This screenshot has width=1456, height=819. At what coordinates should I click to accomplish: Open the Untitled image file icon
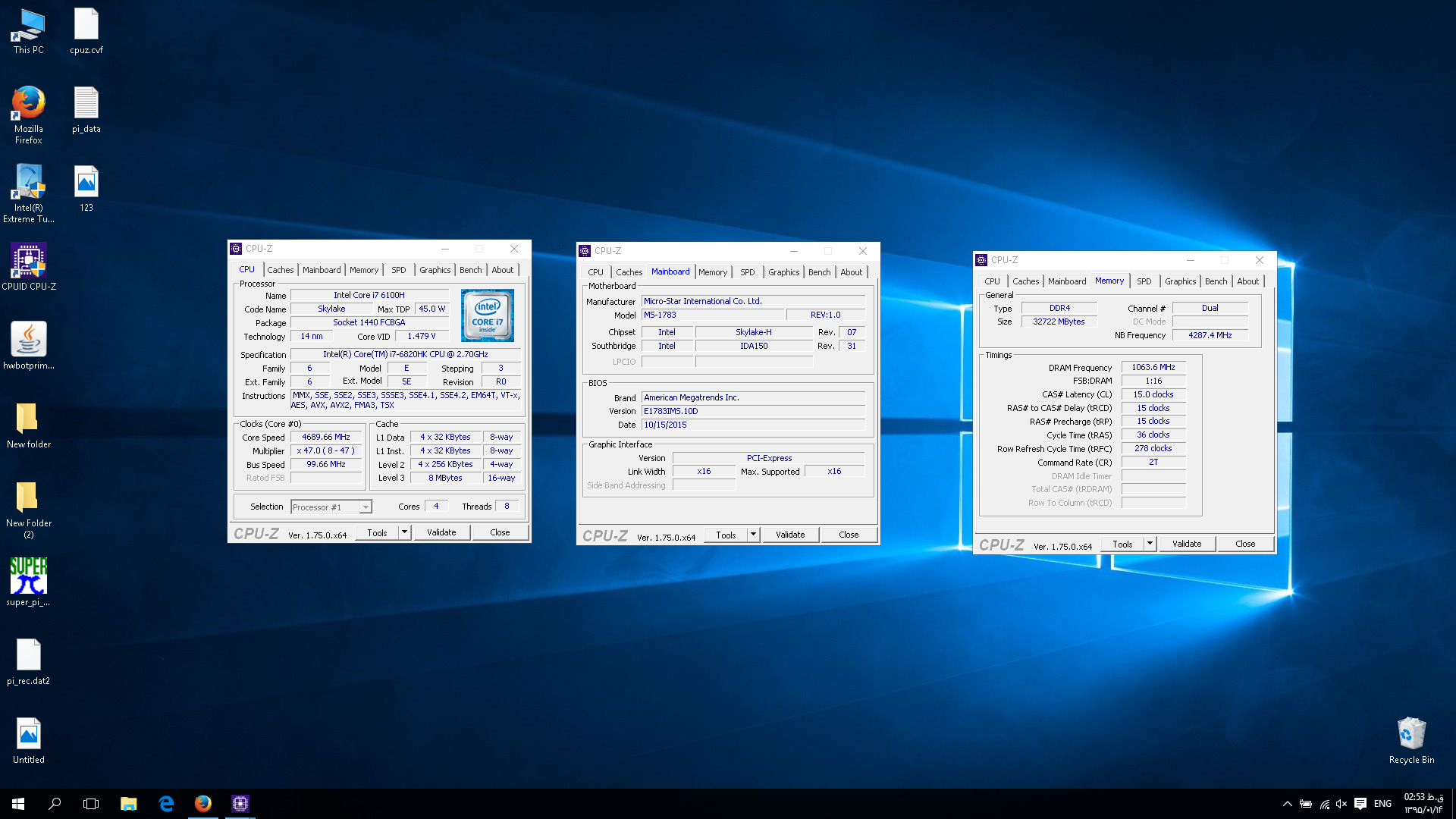28,741
